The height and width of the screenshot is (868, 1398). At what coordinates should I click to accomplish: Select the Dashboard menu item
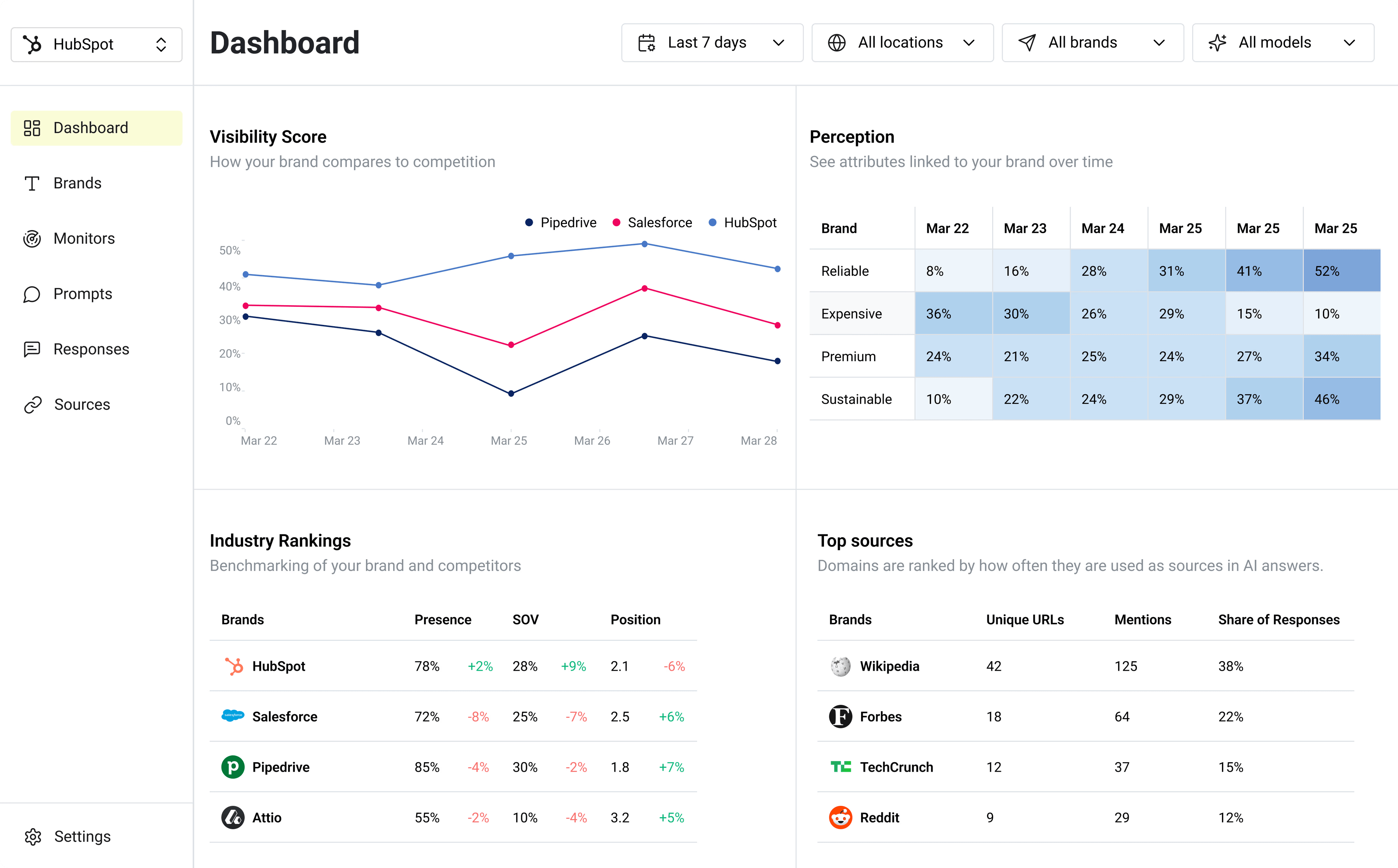pos(96,127)
